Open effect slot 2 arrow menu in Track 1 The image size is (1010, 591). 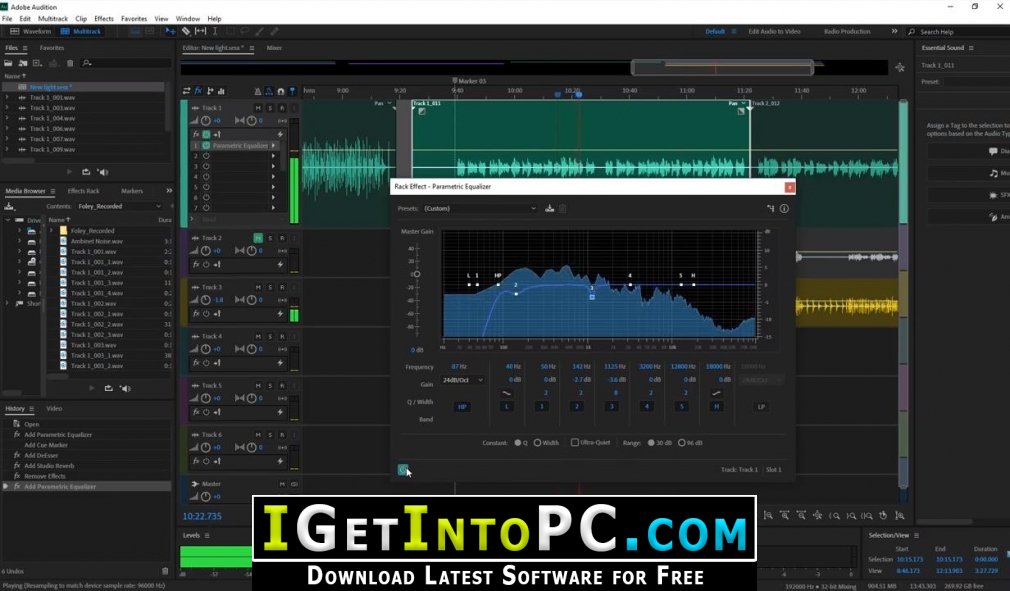(x=273, y=156)
